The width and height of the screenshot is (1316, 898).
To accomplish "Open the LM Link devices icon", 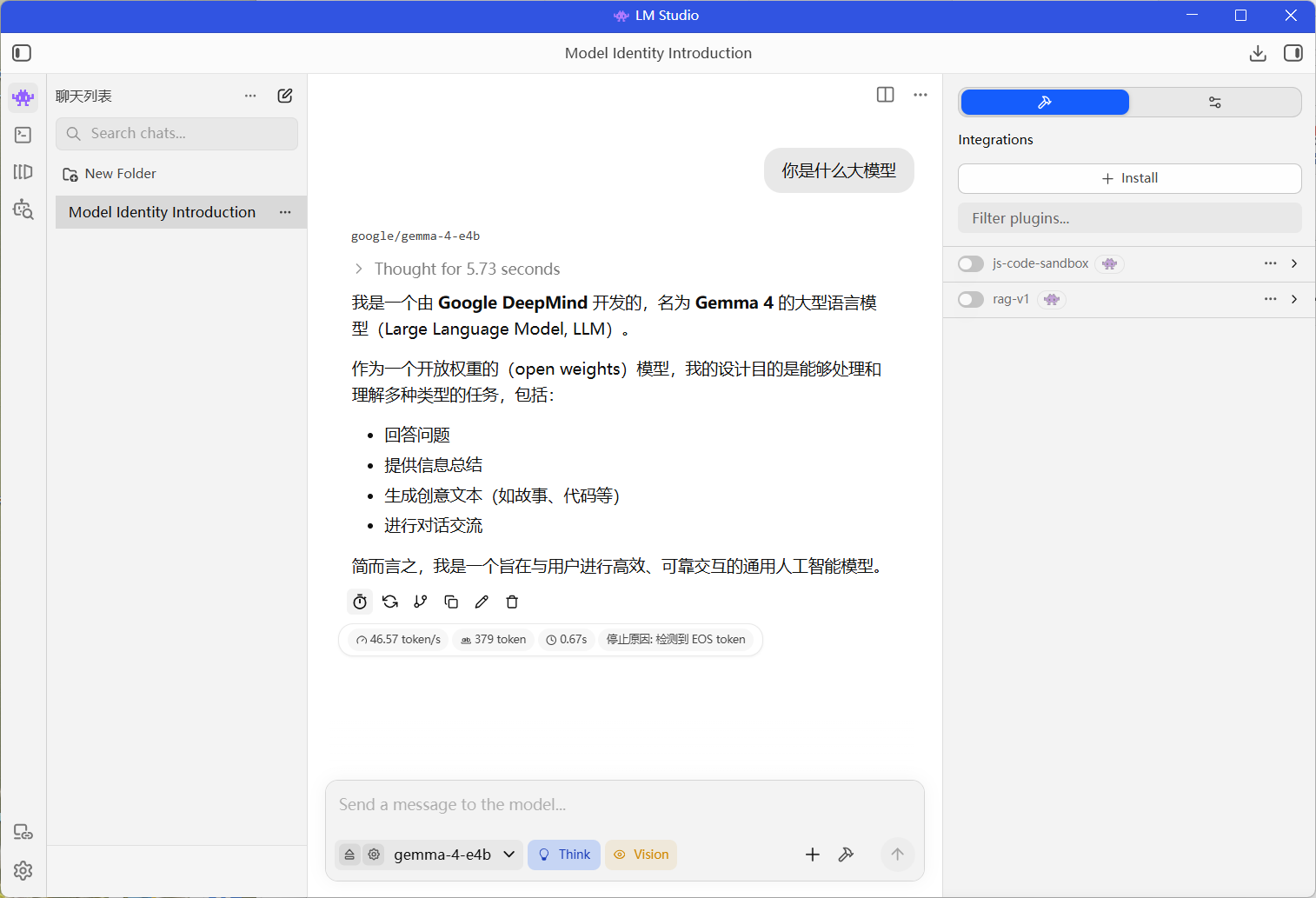I will 23,832.
